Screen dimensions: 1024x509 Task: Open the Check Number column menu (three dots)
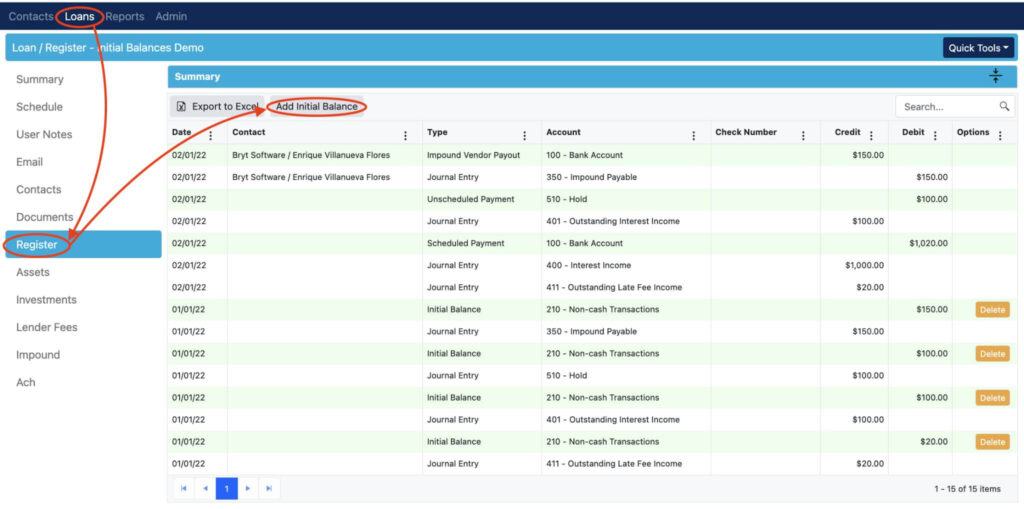click(803, 135)
